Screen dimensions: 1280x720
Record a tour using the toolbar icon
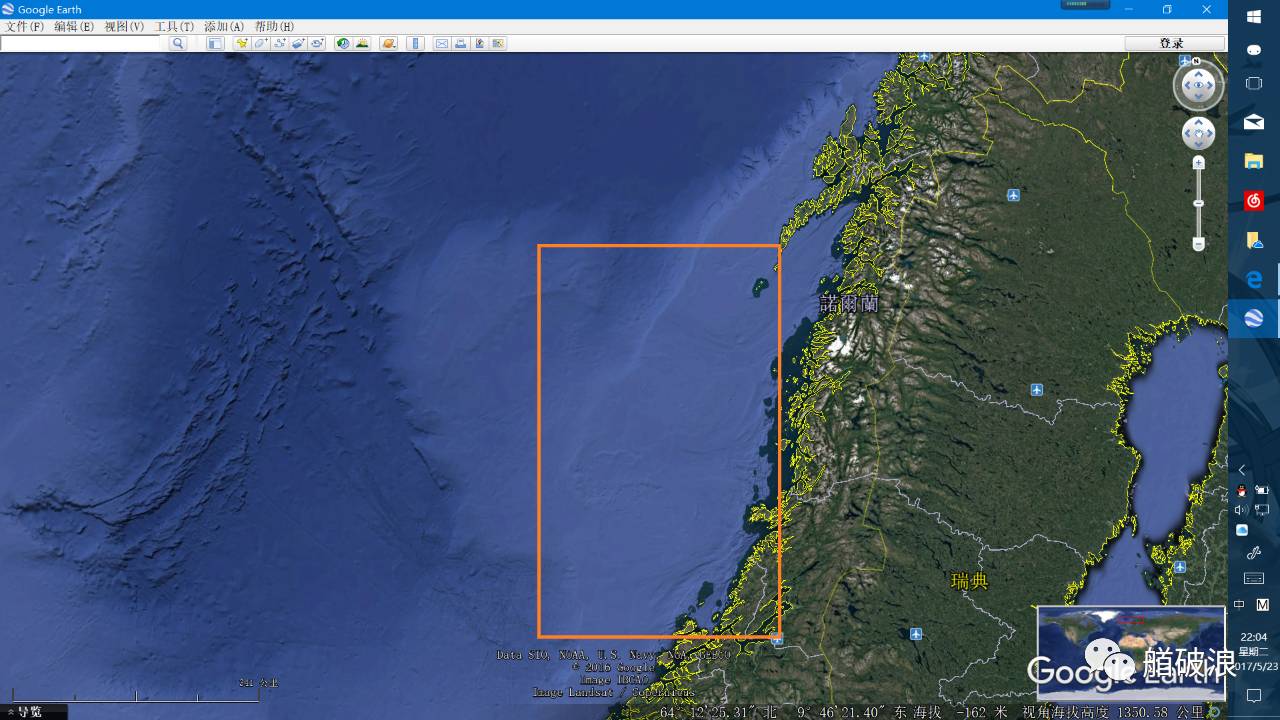tap(317, 43)
